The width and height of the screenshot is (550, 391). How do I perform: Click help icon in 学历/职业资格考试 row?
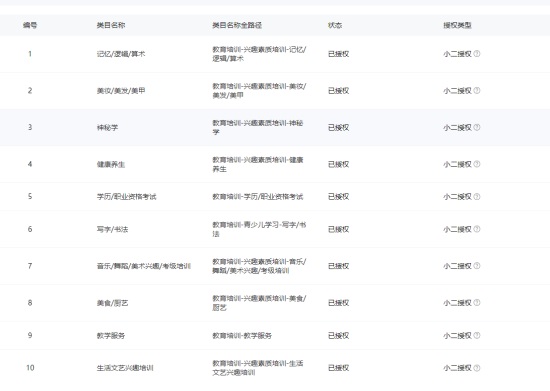click(x=477, y=197)
